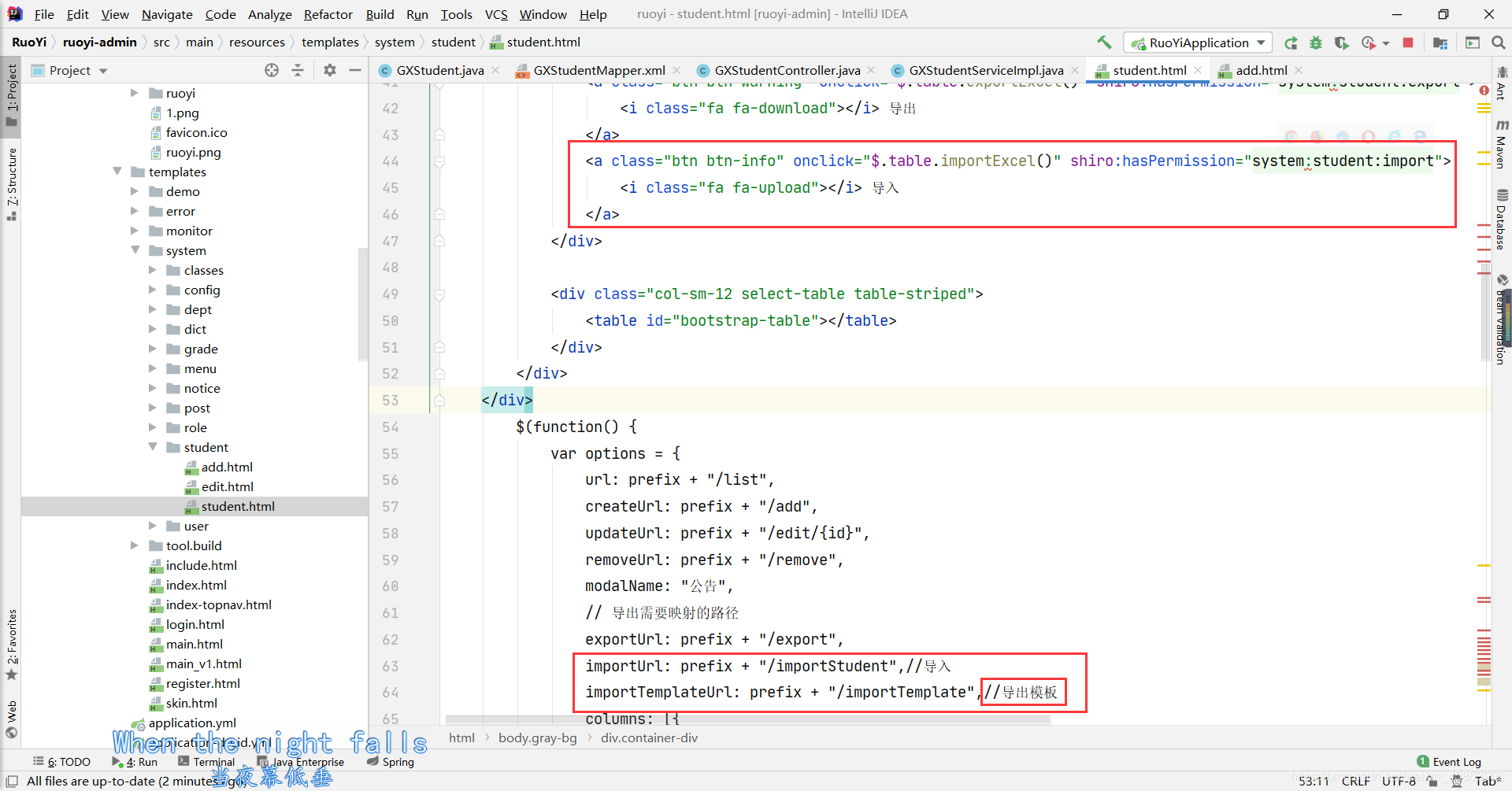1512x791 pixels.
Task: Toggle the 1: Project side panel button
Action: click(11, 94)
